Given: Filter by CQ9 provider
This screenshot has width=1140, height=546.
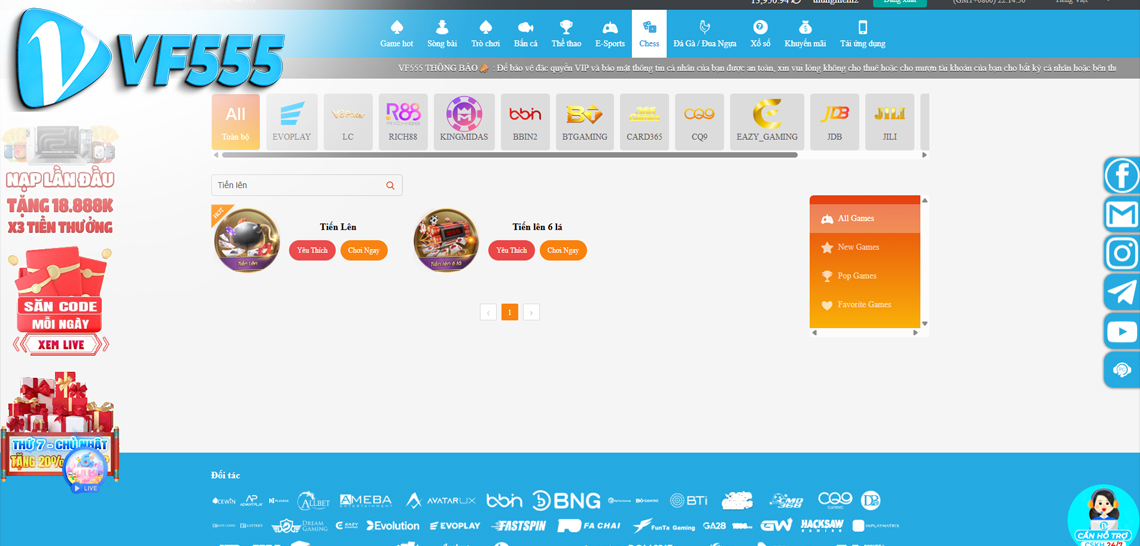Looking at the screenshot, I should pos(699,122).
